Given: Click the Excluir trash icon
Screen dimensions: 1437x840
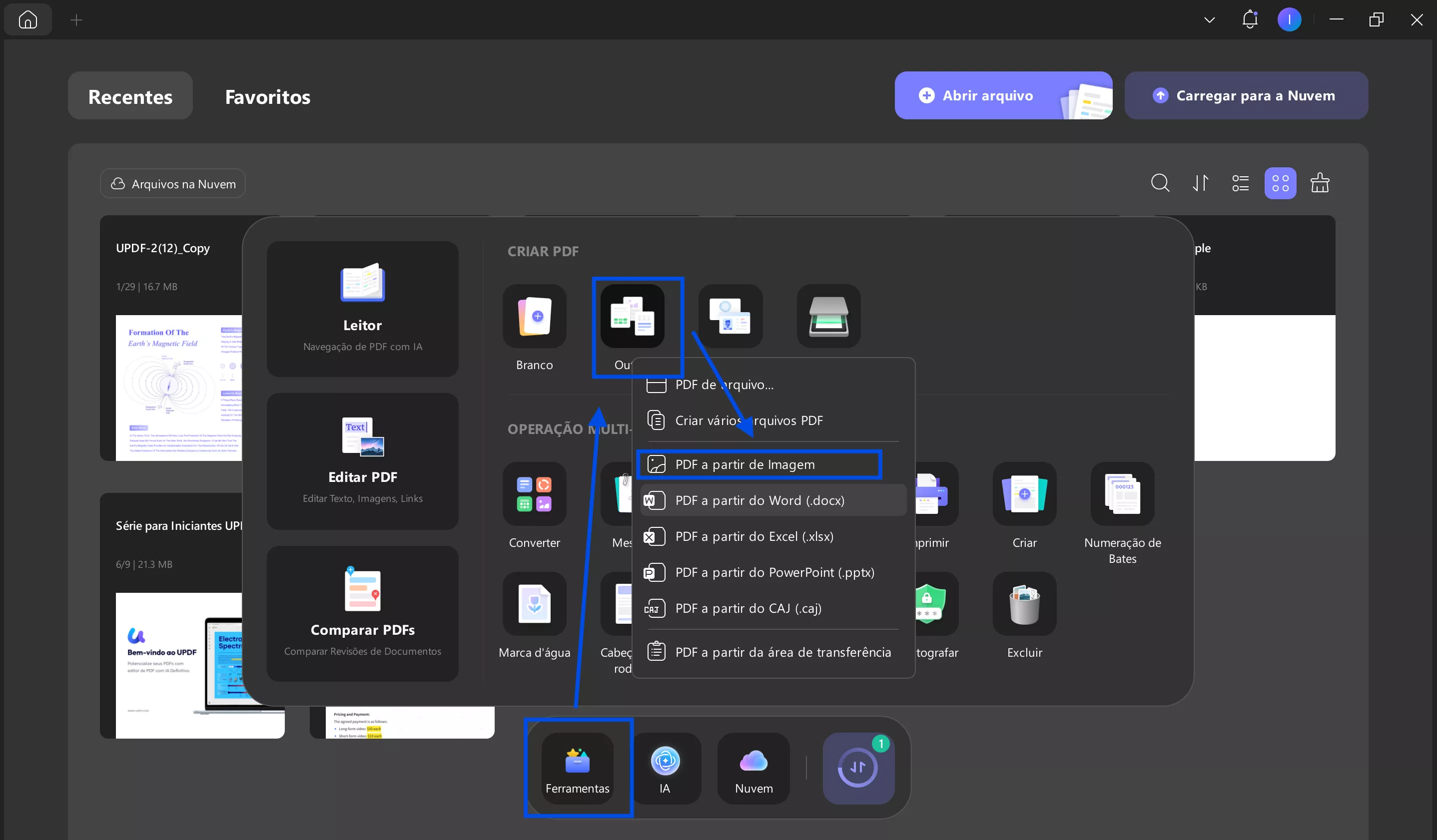Looking at the screenshot, I should (x=1024, y=604).
